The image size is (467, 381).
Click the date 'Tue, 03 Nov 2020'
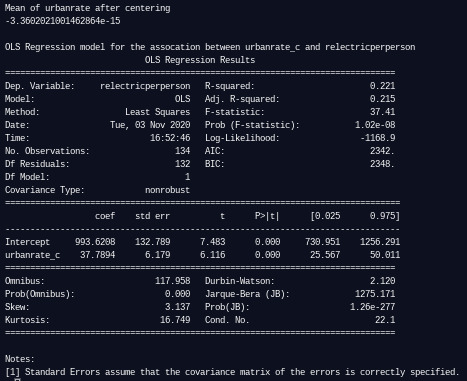(x=150, y=125)
